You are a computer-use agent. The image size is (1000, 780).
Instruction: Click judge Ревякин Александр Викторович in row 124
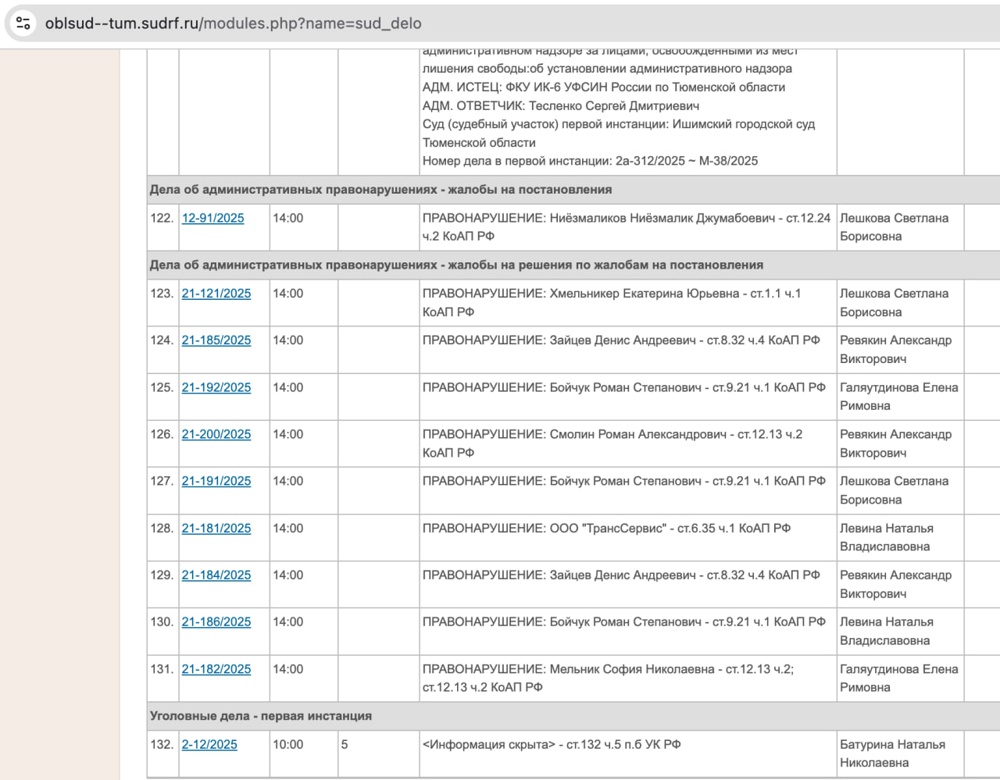(x=895, y=350)
